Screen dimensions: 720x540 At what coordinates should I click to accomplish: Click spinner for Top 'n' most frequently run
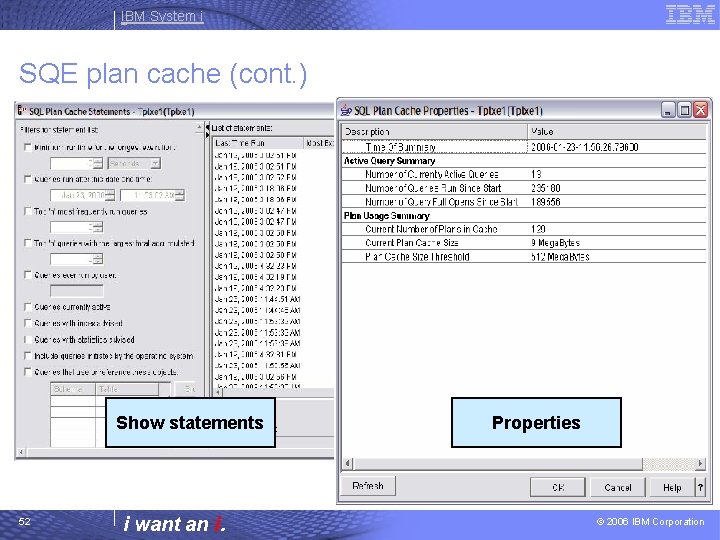98,227
